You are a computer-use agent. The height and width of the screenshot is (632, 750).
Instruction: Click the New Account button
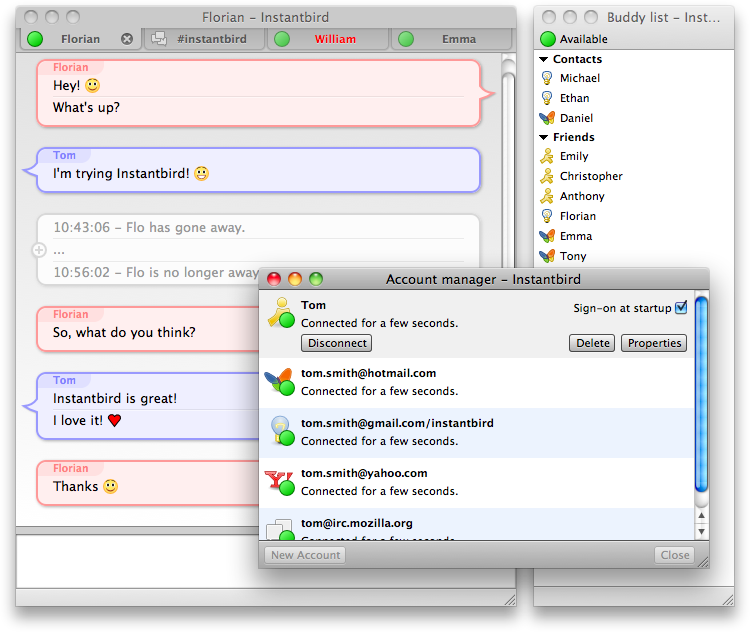305,555
